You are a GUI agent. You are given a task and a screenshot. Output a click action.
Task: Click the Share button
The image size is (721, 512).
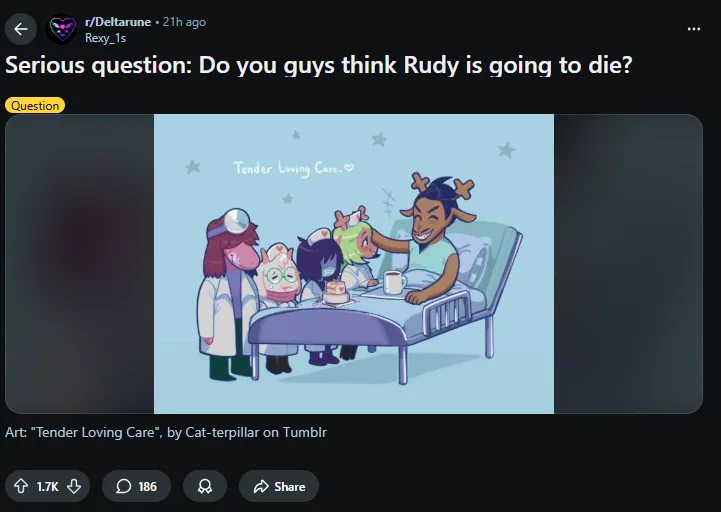point(278,486)
